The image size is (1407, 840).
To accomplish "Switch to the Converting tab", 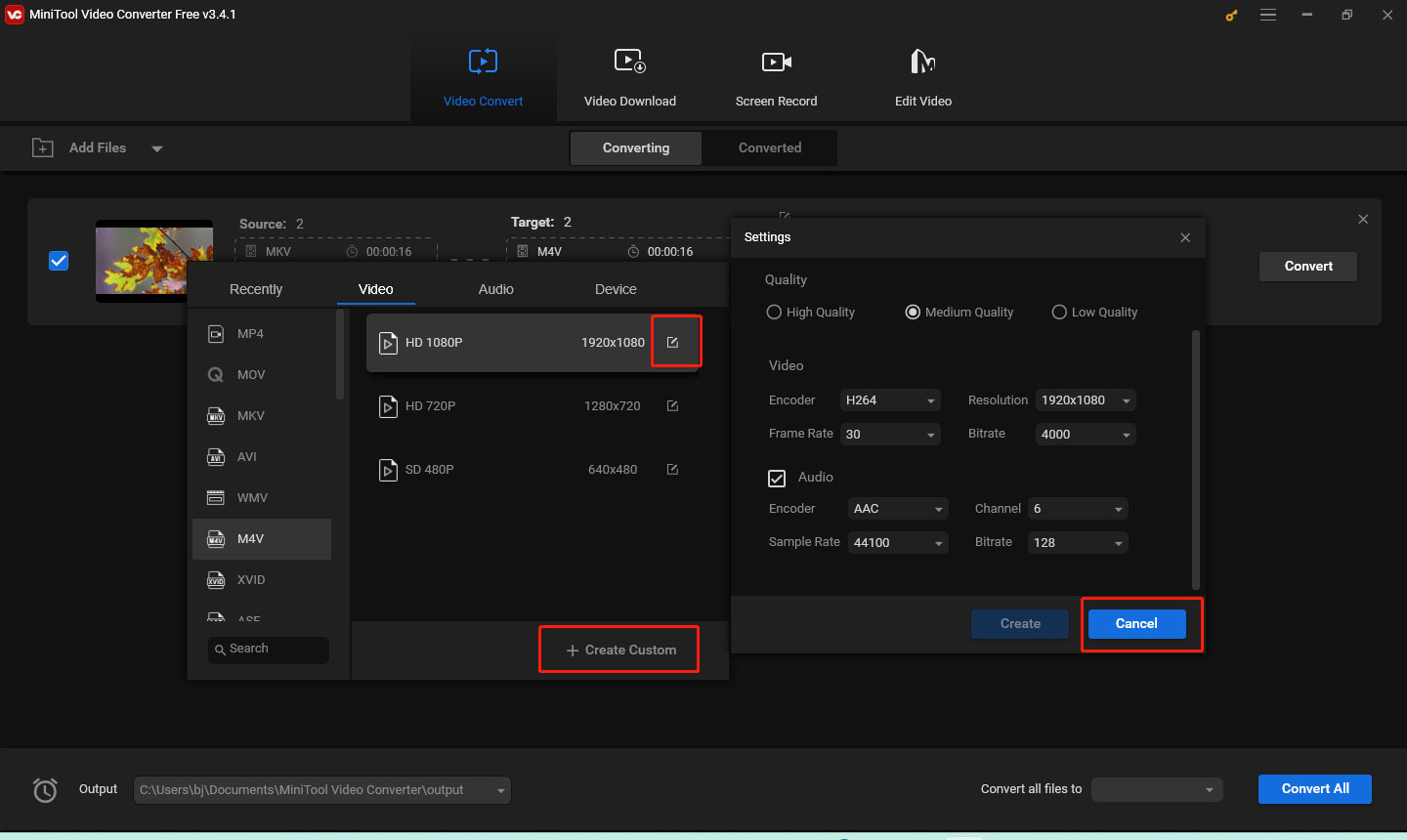I will [636, 148].
